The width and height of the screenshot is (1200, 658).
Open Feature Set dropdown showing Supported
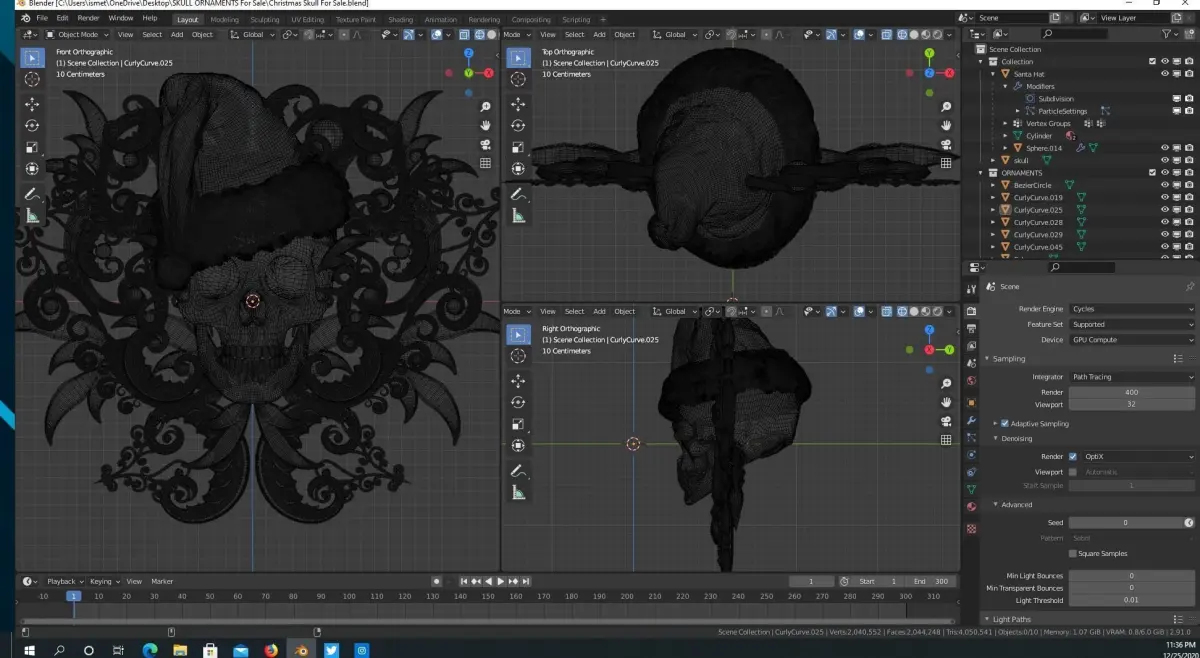click(x=1132, y=324)
